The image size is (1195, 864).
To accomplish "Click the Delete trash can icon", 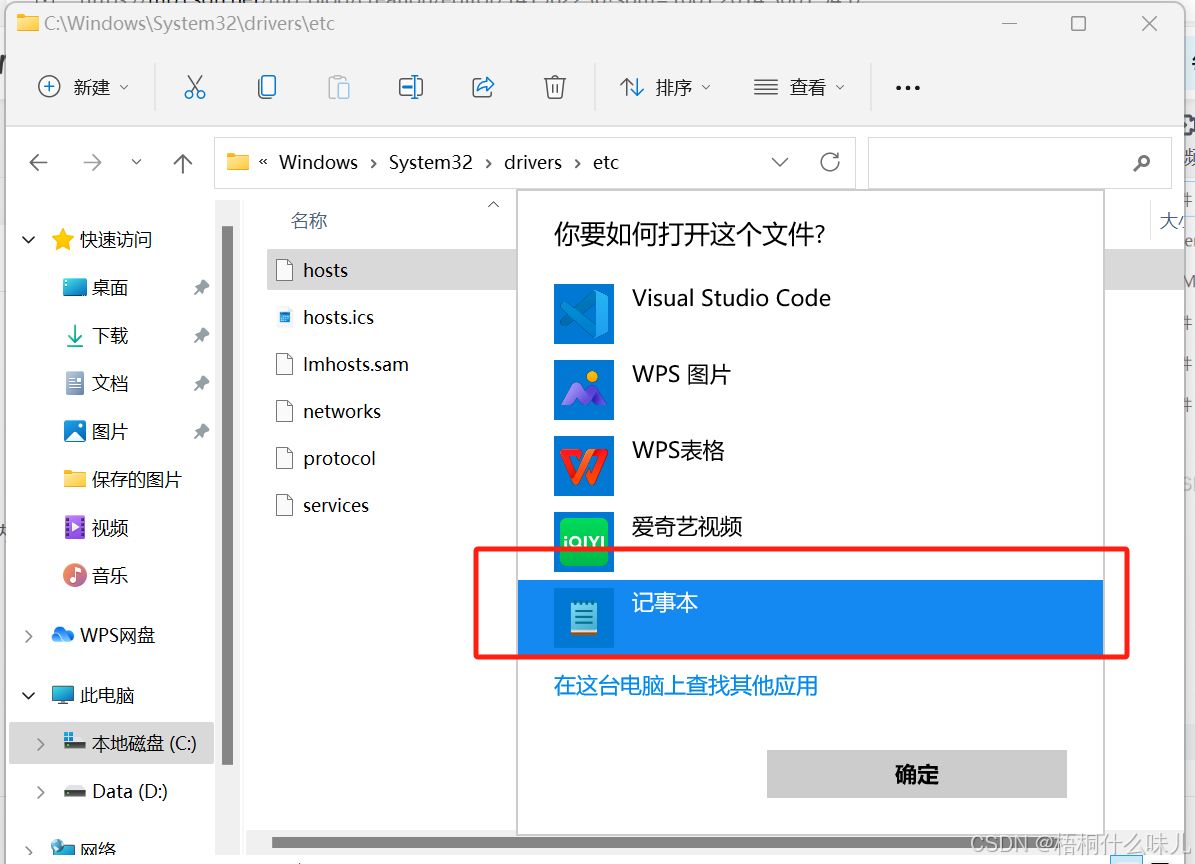I will (x=555, y=88).
